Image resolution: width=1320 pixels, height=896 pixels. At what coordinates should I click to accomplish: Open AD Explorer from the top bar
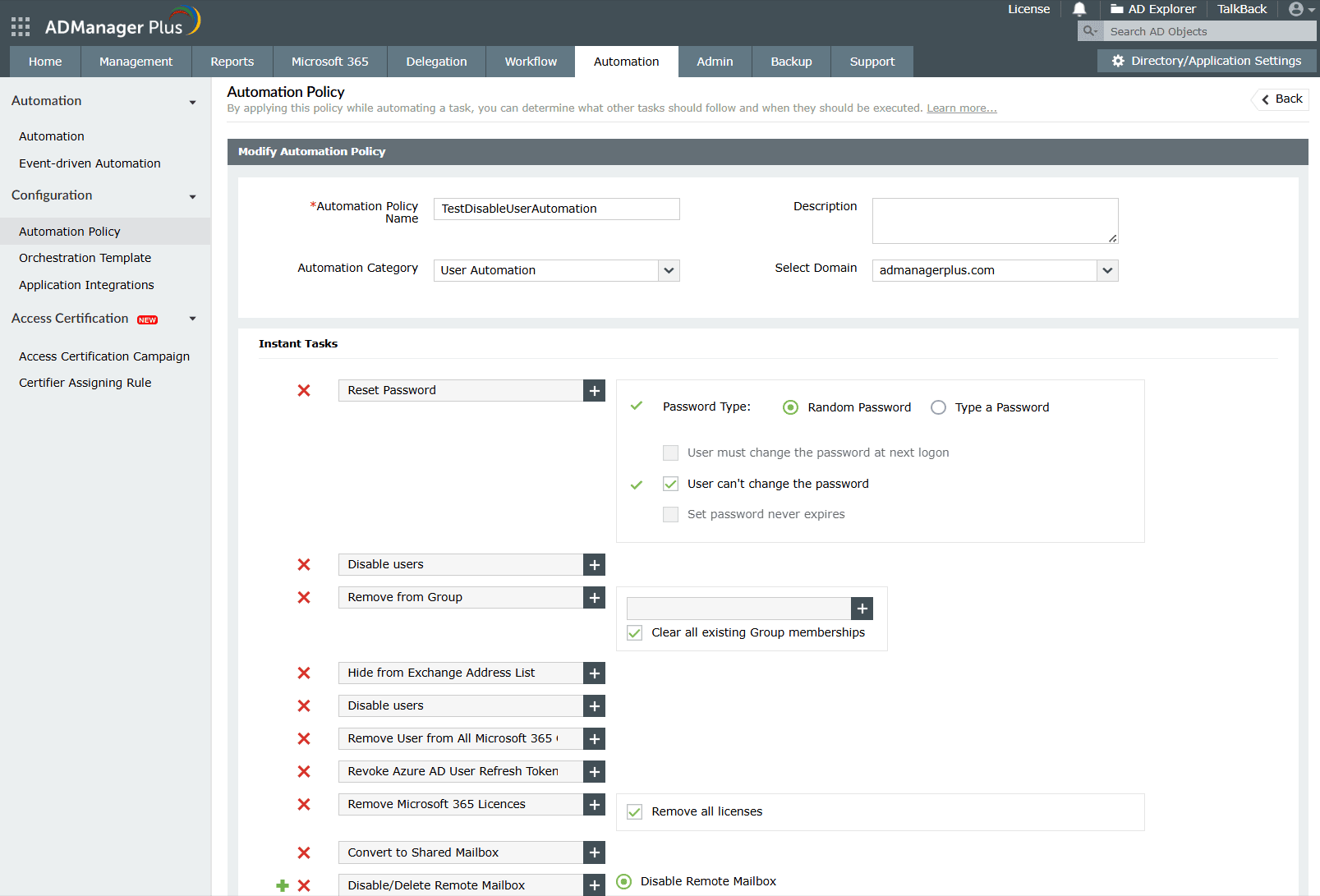(1152, 9)
